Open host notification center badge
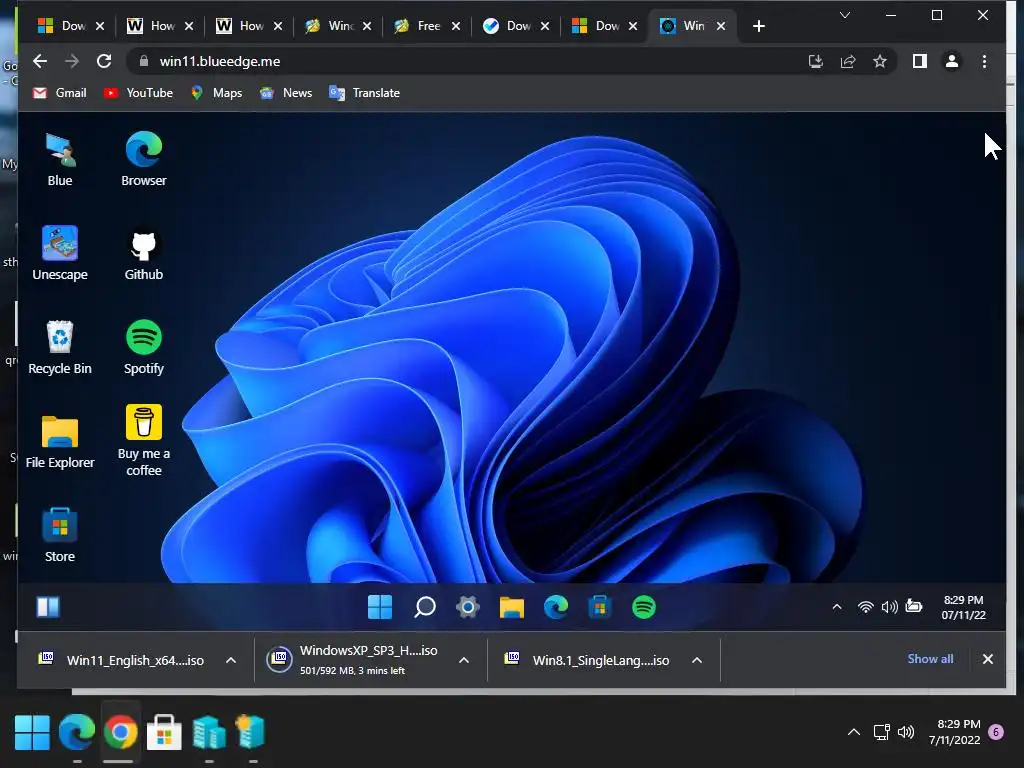 [996, 732]
